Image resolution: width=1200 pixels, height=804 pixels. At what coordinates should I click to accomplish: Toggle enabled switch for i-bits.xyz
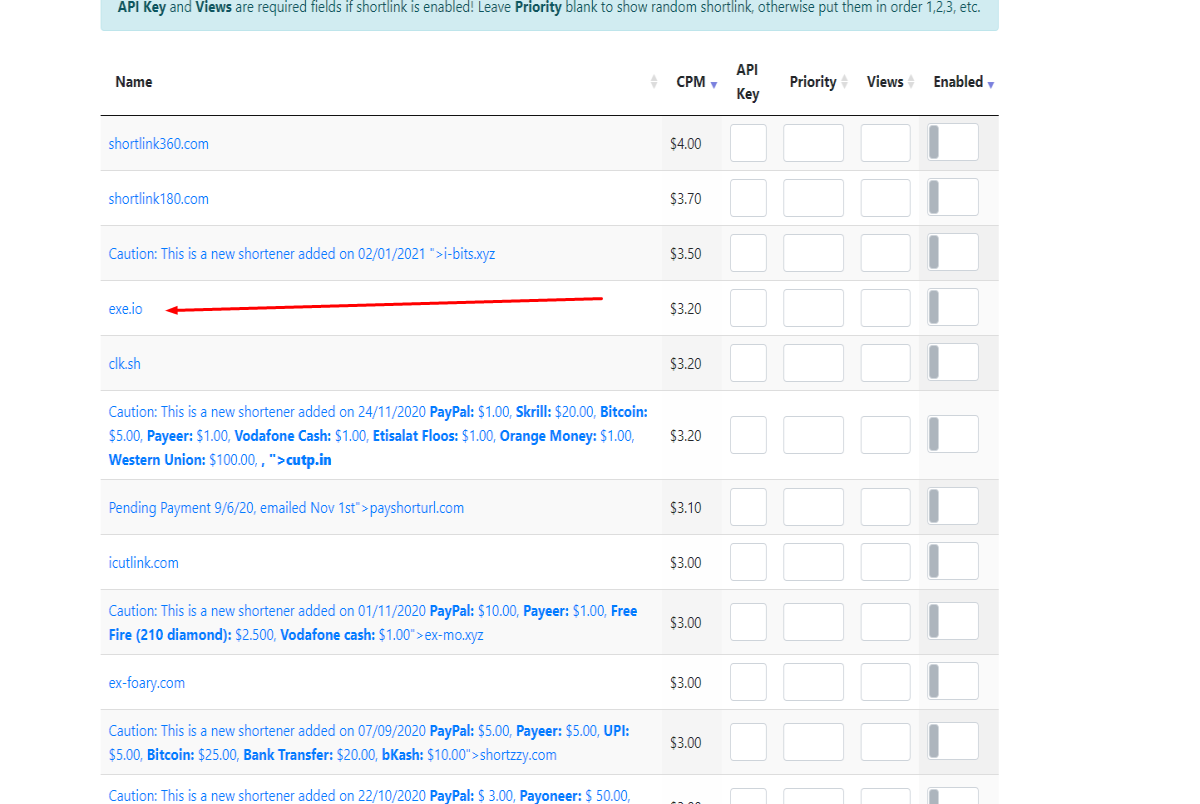click(953, 253)
